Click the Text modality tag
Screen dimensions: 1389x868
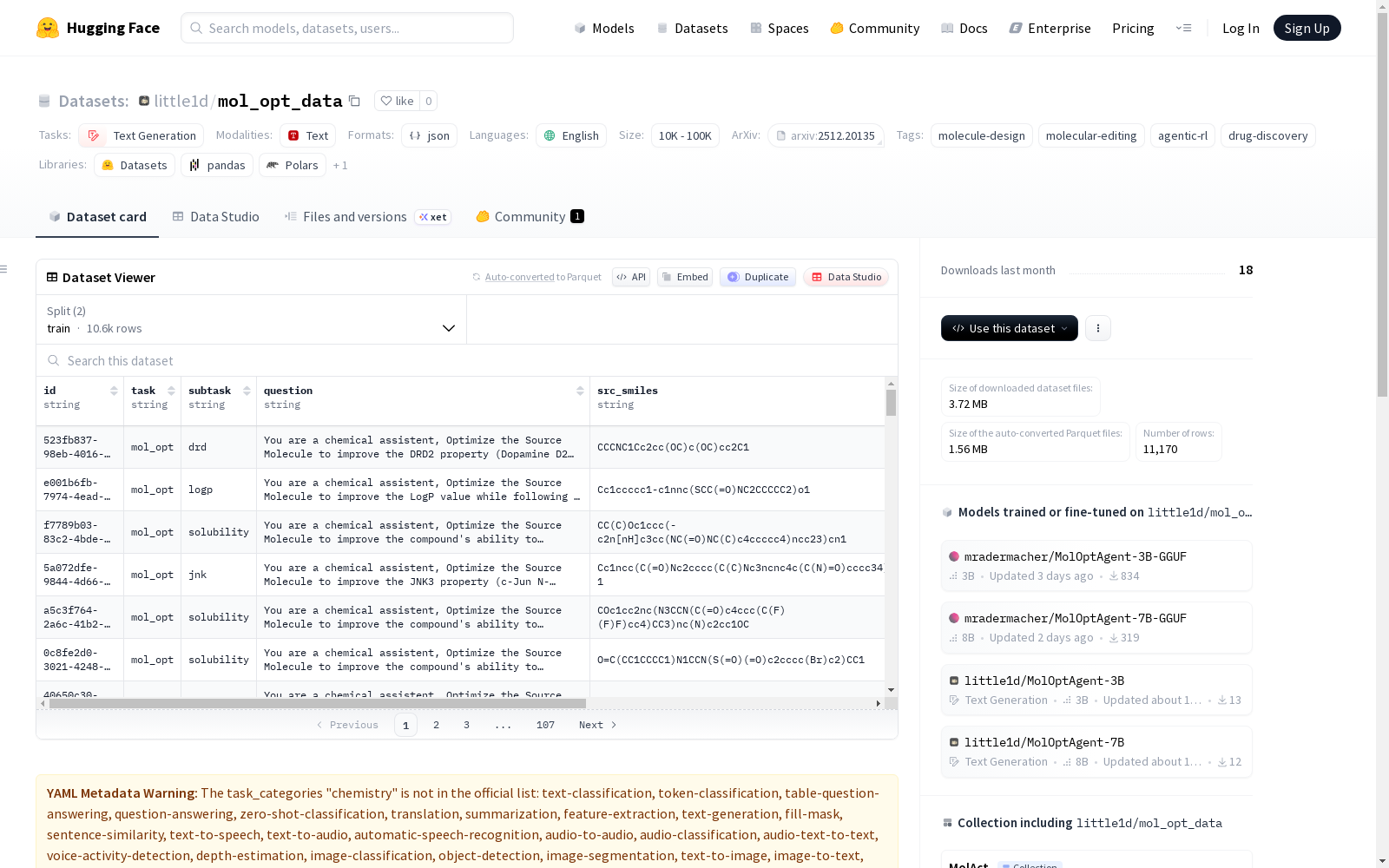tap(307, 135)
